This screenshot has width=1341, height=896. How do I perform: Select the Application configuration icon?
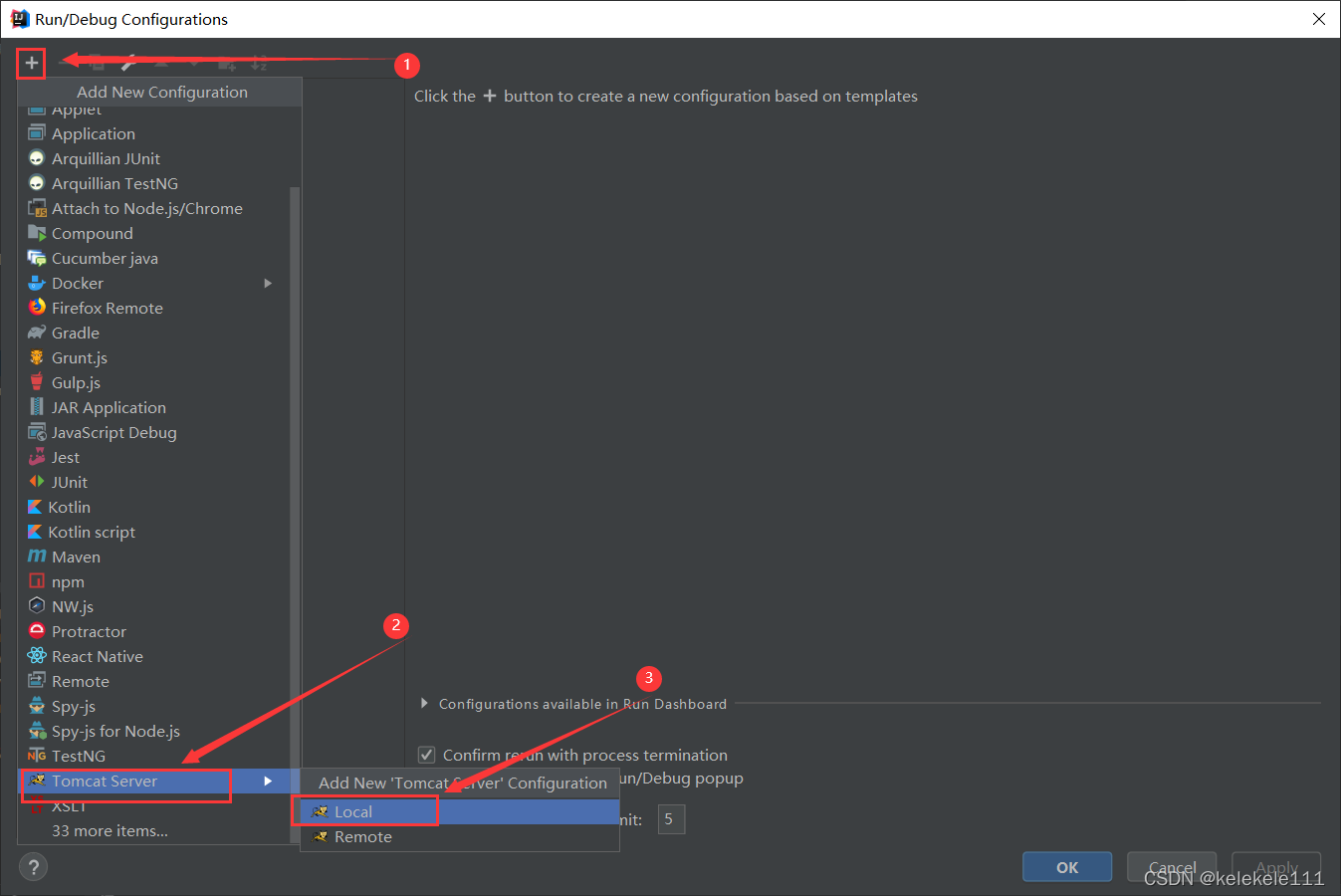37,133
